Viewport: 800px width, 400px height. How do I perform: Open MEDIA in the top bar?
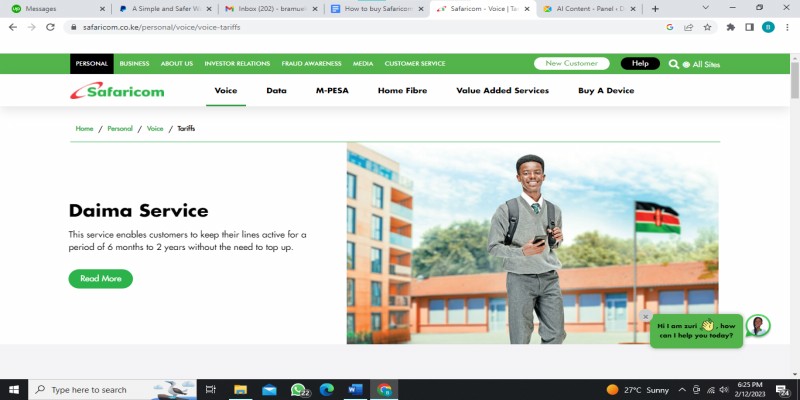tap(363, 64)
